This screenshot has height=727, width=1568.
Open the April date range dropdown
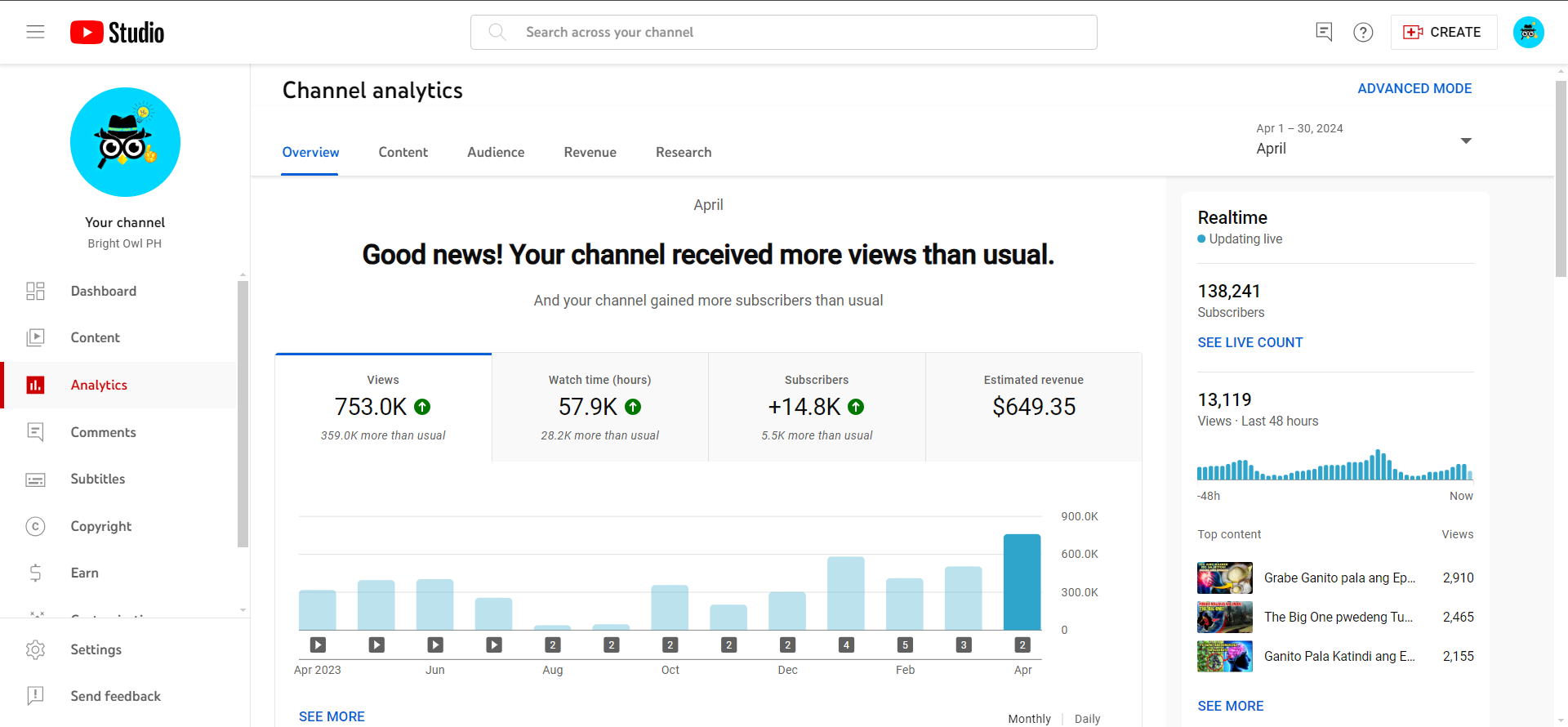click(x=1364, y=140)
